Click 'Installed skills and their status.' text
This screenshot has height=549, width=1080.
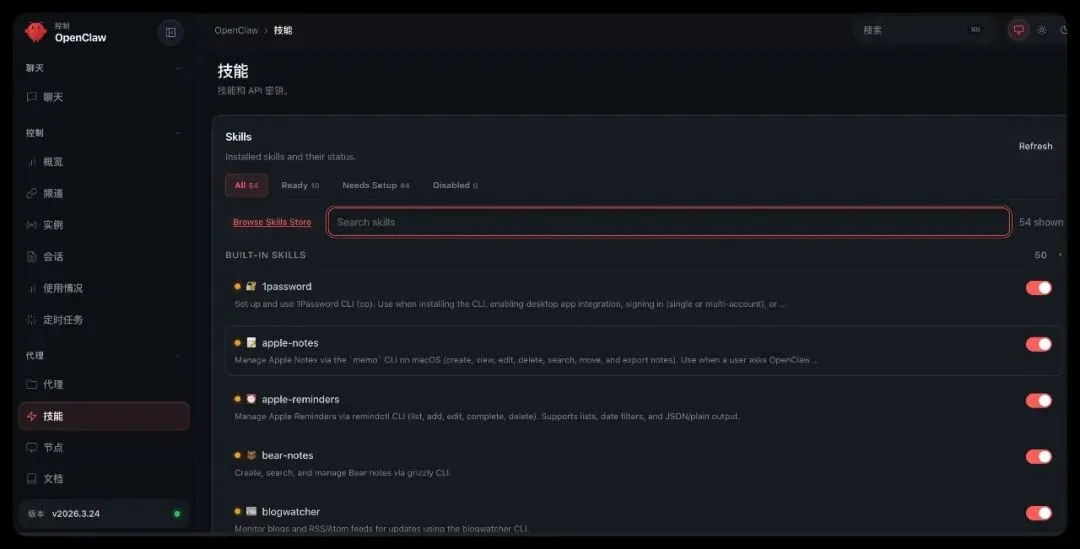[290, 157]
